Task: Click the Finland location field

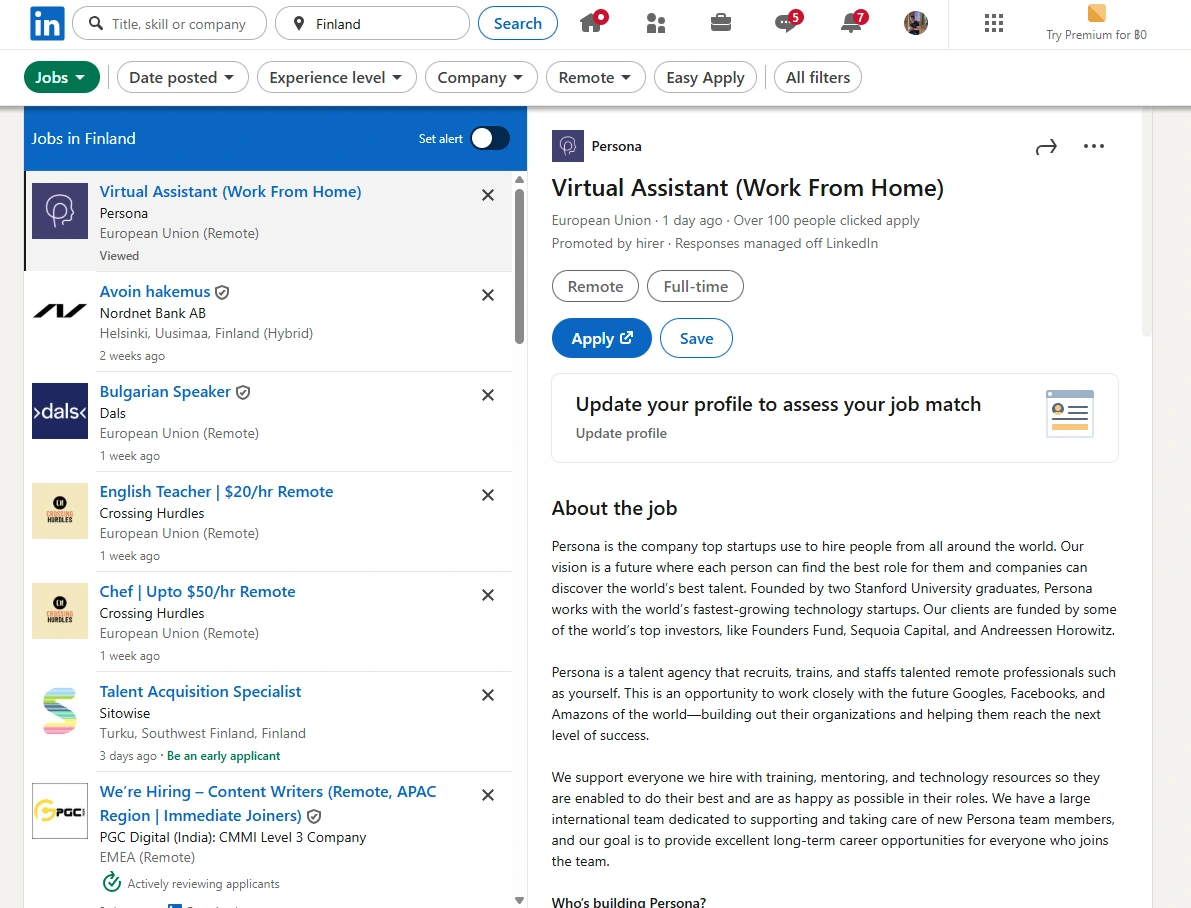Action: 372,24
